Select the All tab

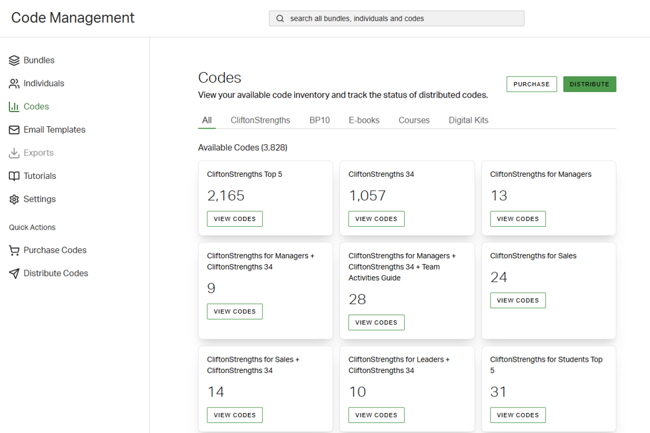pos(207,120)
